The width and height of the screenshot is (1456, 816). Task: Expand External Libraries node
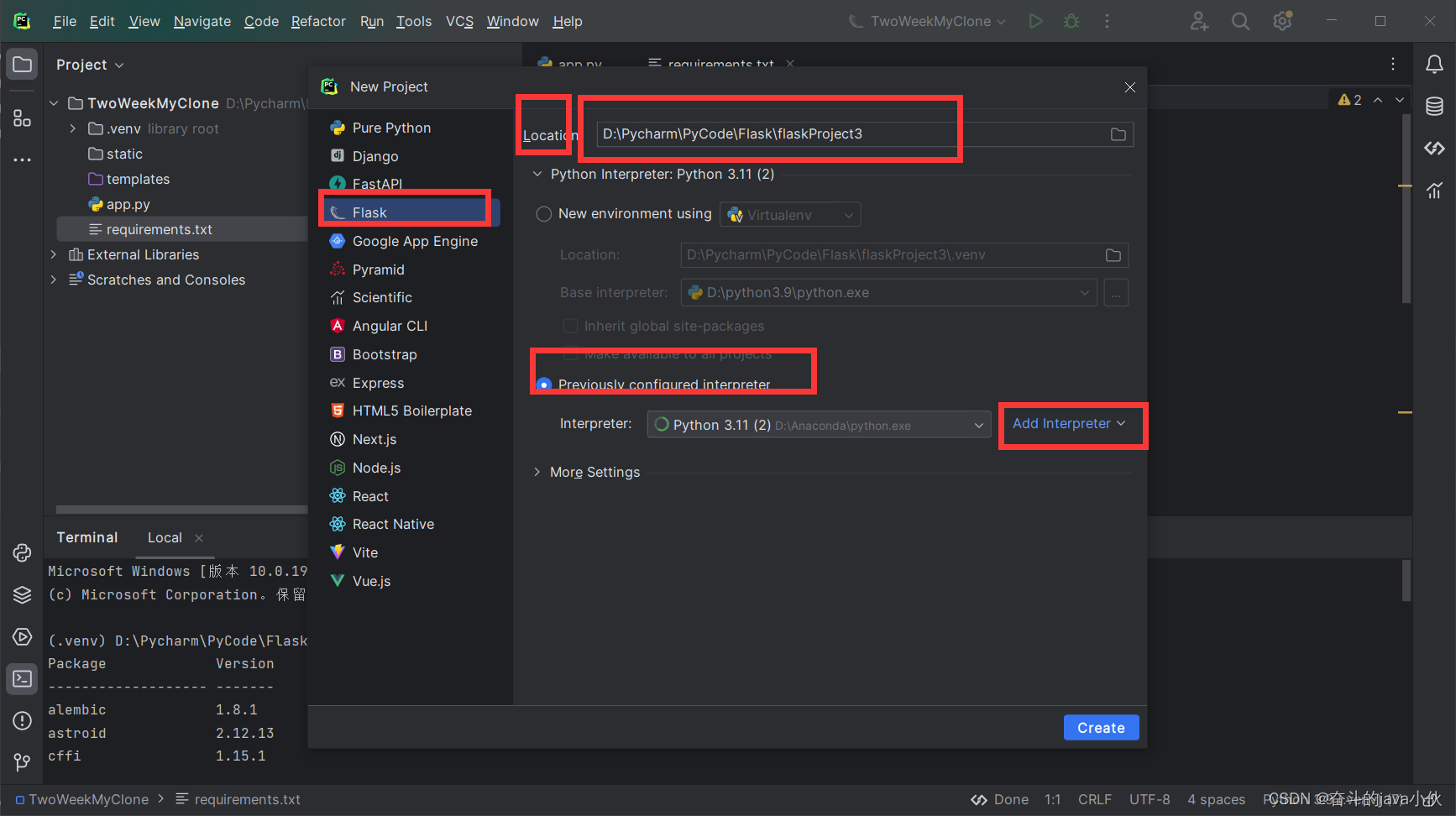(54, 254)
